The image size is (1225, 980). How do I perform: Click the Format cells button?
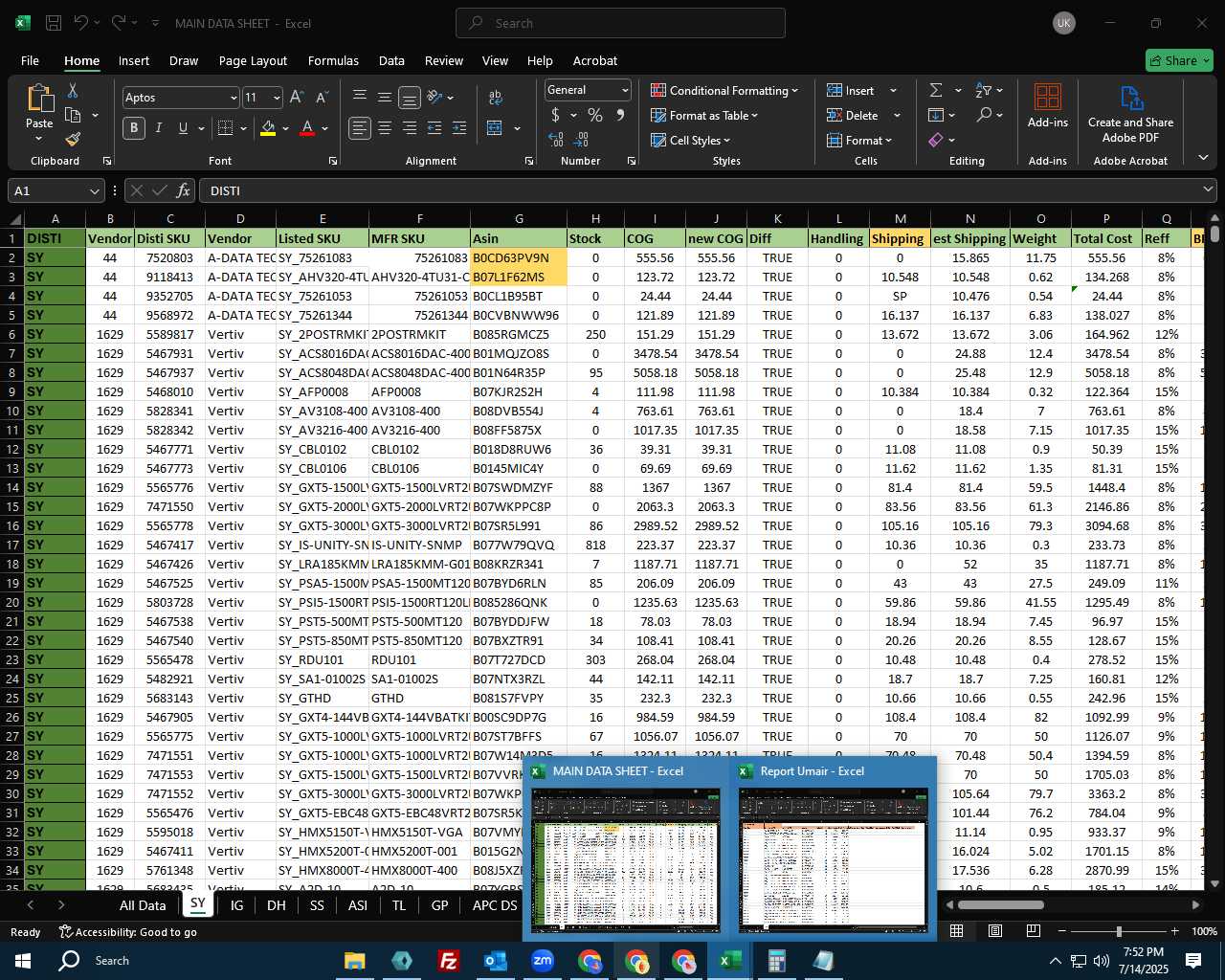(859, 140)
